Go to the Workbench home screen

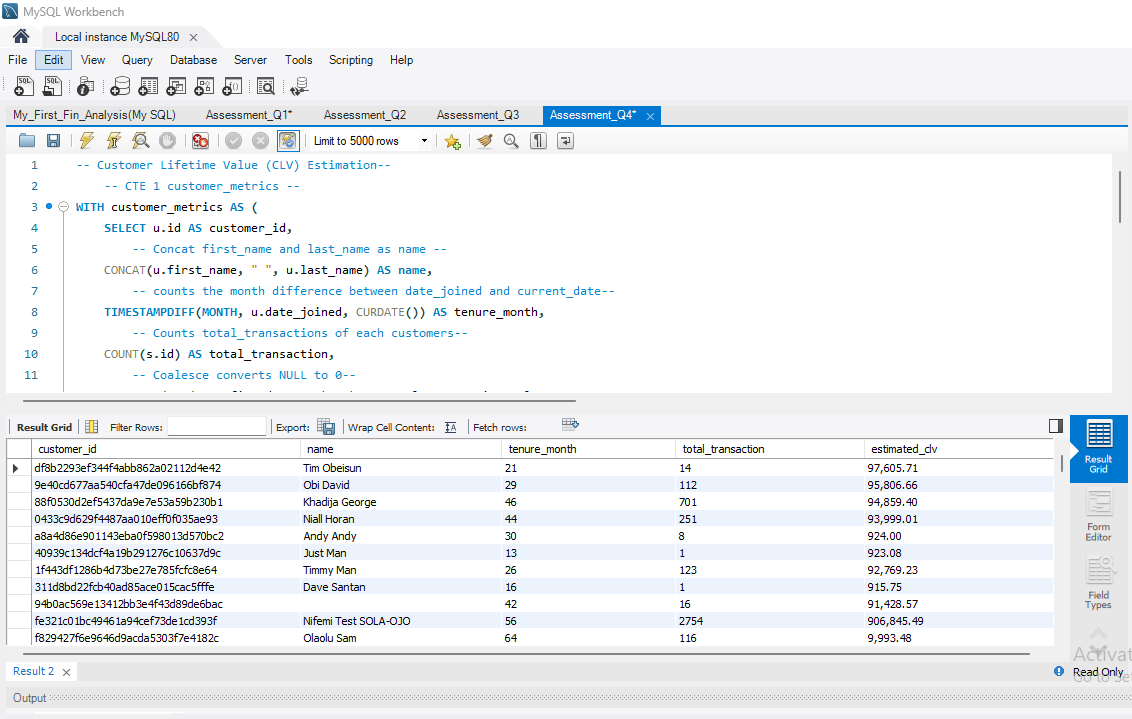coord(21,36)
